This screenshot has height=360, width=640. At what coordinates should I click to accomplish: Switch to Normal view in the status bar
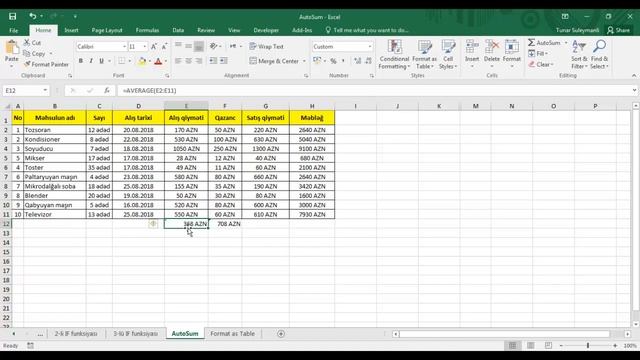[x=513, y=346]
